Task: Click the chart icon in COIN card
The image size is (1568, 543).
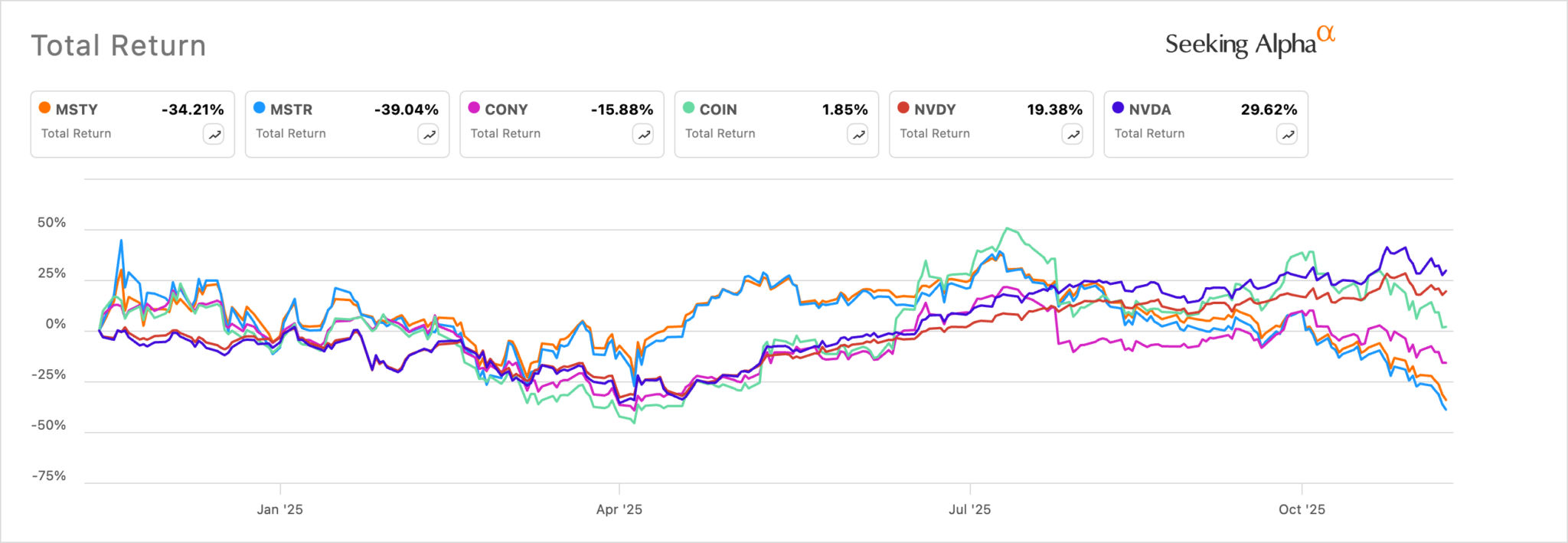Action: [858, 135]
